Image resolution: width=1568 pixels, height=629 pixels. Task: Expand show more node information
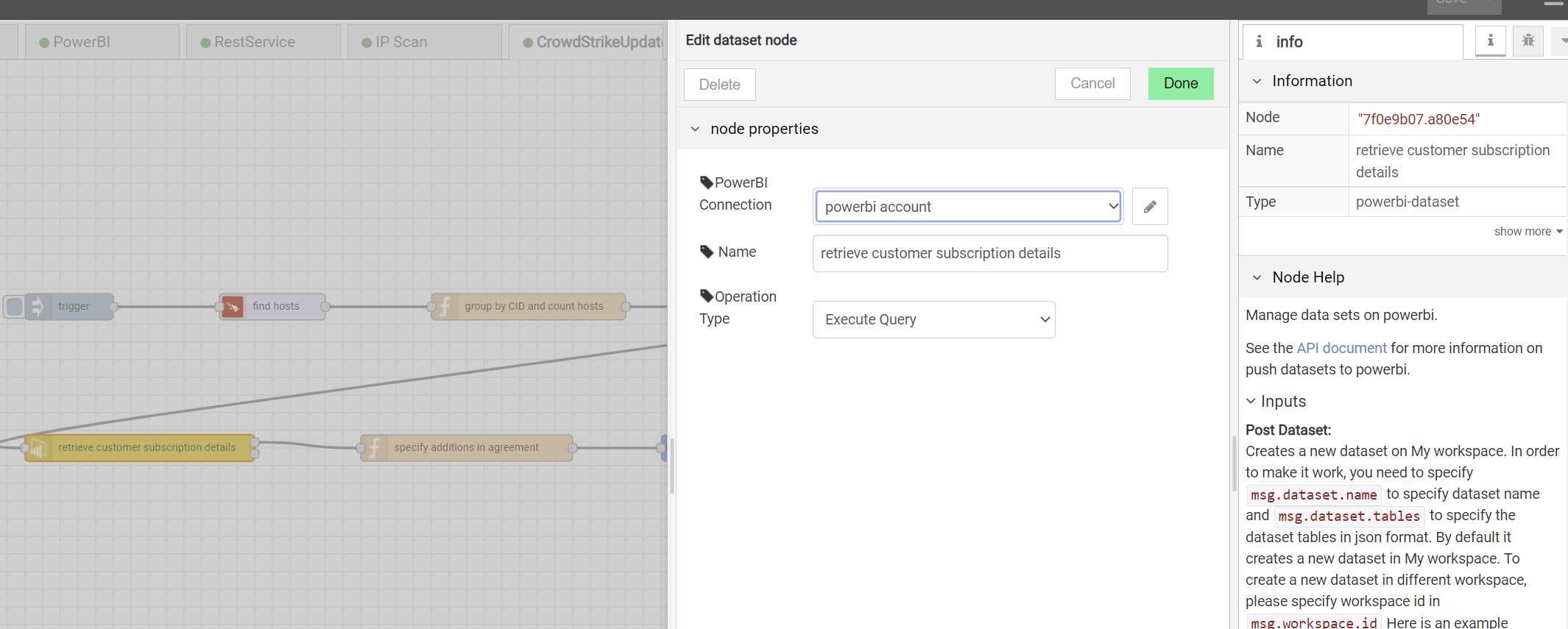click(x=1528, y=231)
